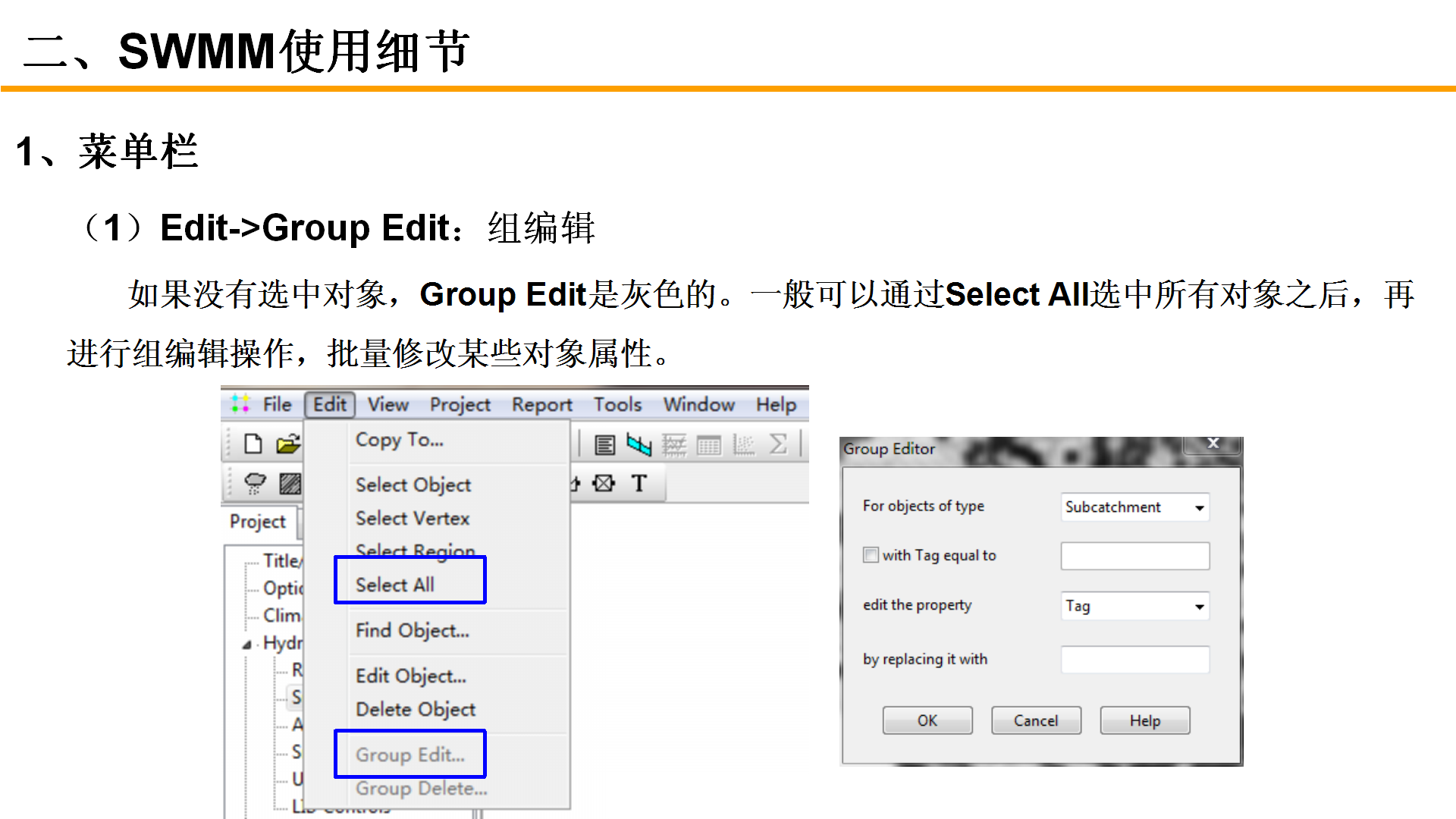Click the Profile Plot toolbar icon
Viewport: 1456px width, 819px height.
point(639,445)
